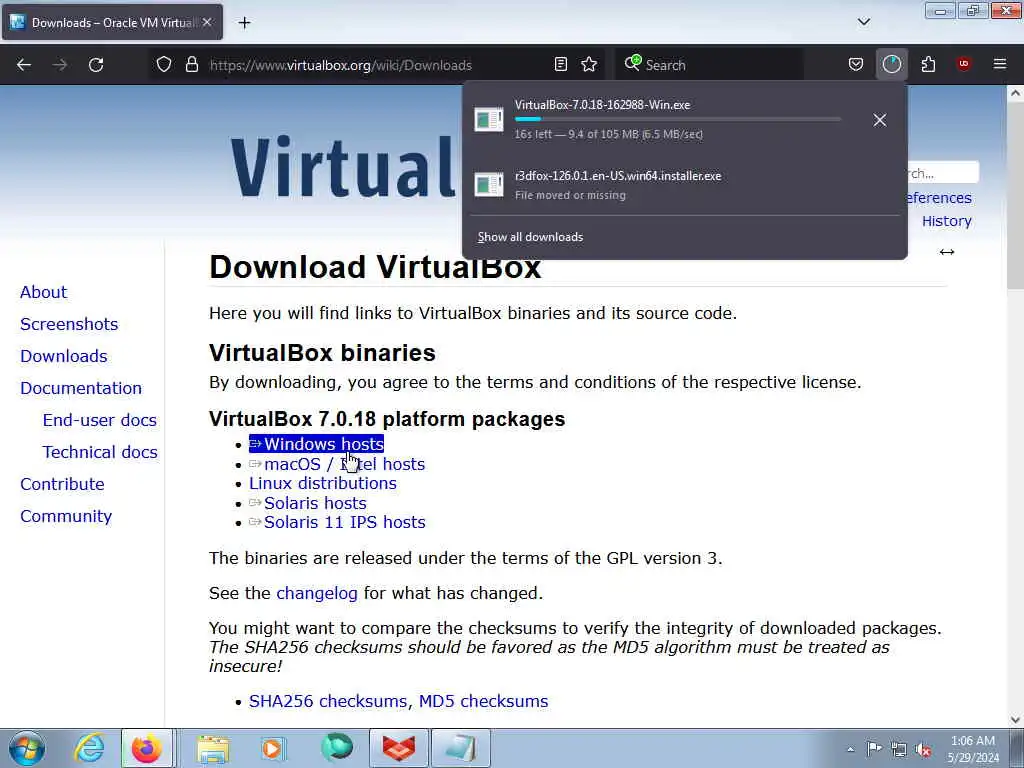Click the Solaris 11 IPS hosts link
Viewport: 1024px width, 768px height.
[x=337, y=522]
